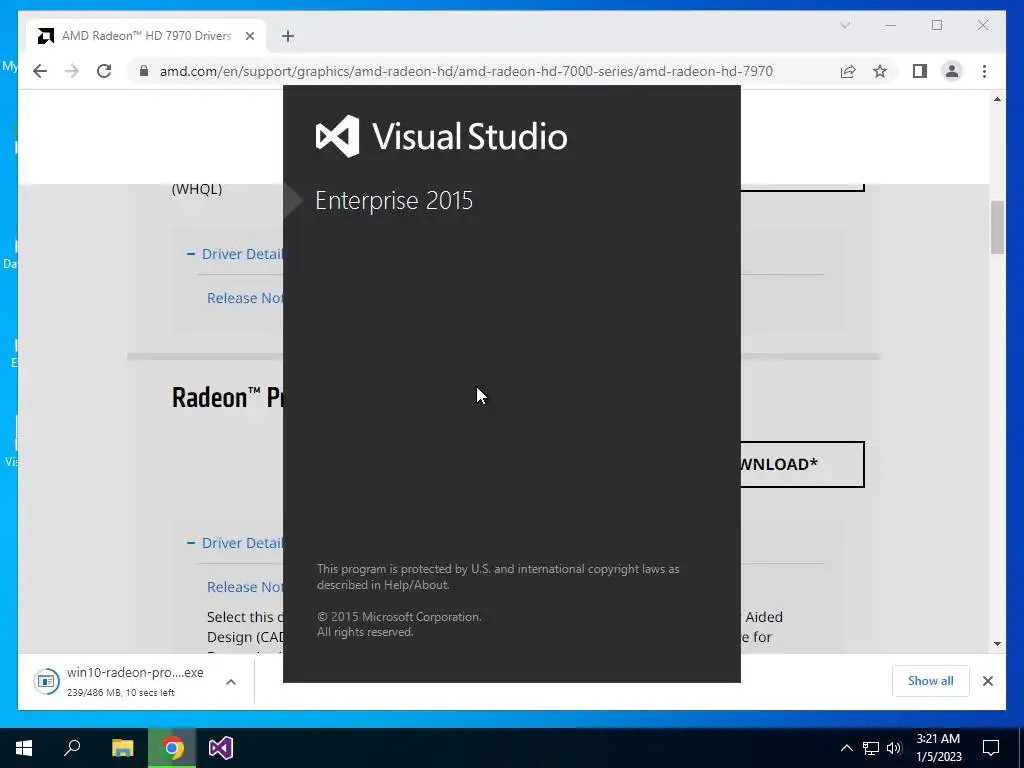Go back to the previous page in Chrome

coord(40,71)
